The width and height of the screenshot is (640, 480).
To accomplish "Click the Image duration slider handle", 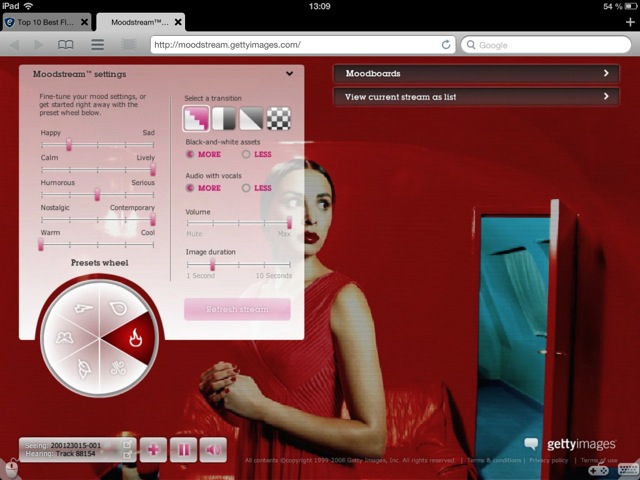I will (x=212, y=264).
